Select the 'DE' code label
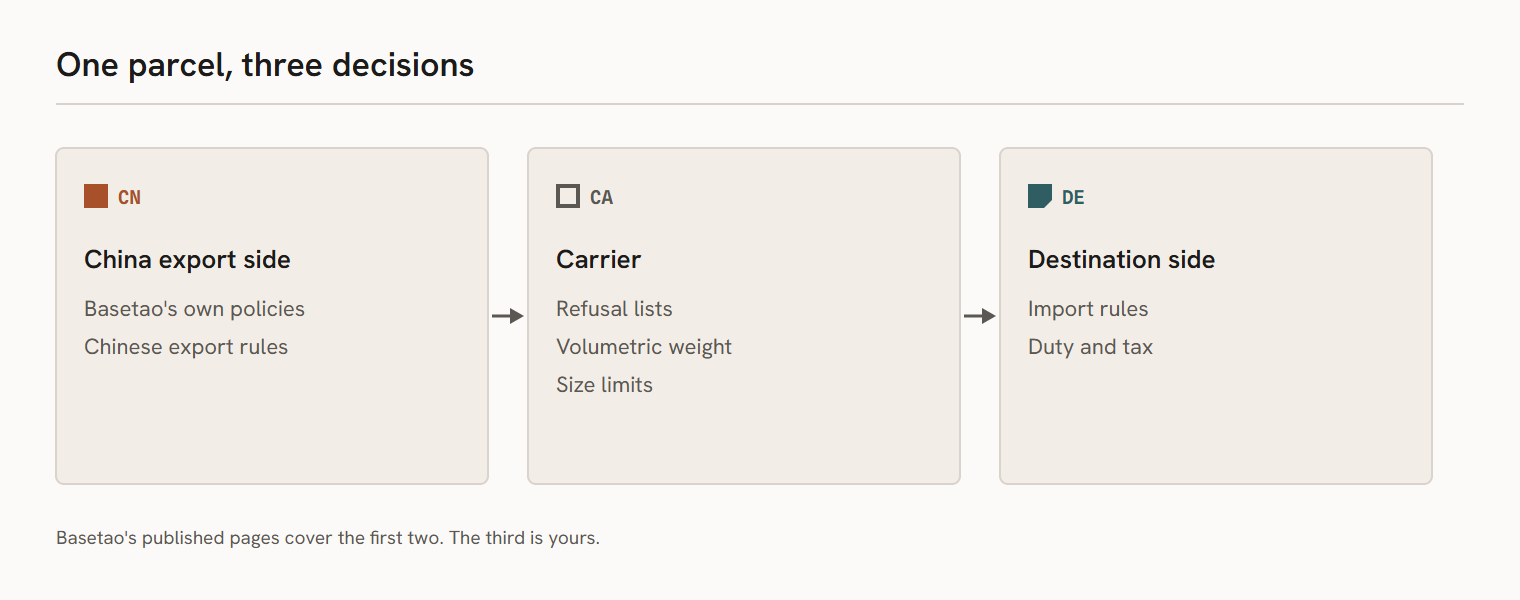The image size is (1520, 600). tap(1073, 197)
